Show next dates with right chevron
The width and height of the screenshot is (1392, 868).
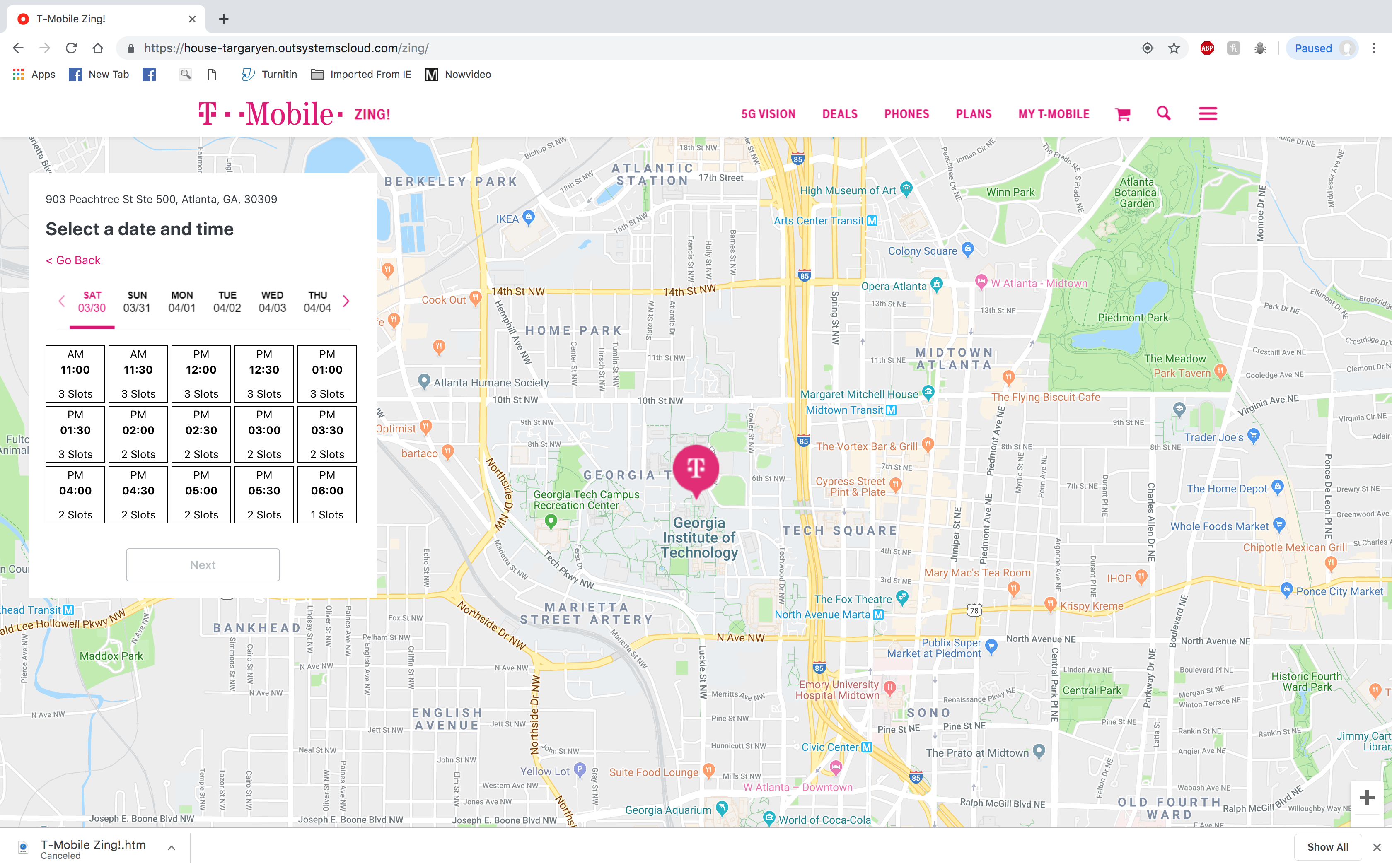pyautogui.click(x=346, y=301)
